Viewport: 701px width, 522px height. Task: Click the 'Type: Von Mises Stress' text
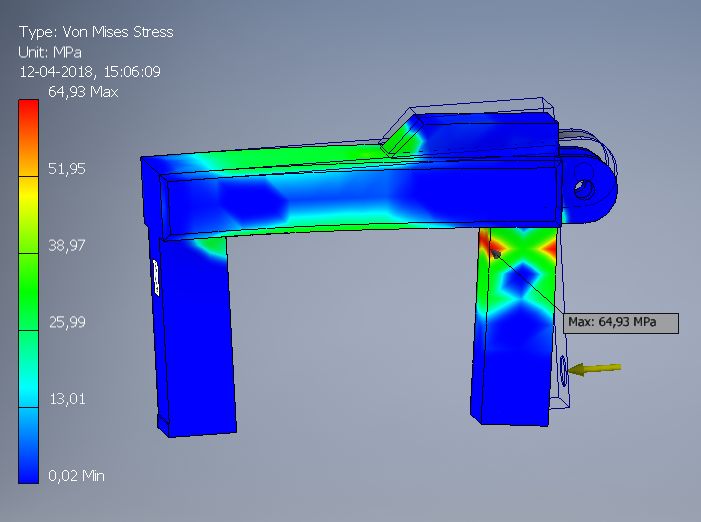[x=96, y=32]
